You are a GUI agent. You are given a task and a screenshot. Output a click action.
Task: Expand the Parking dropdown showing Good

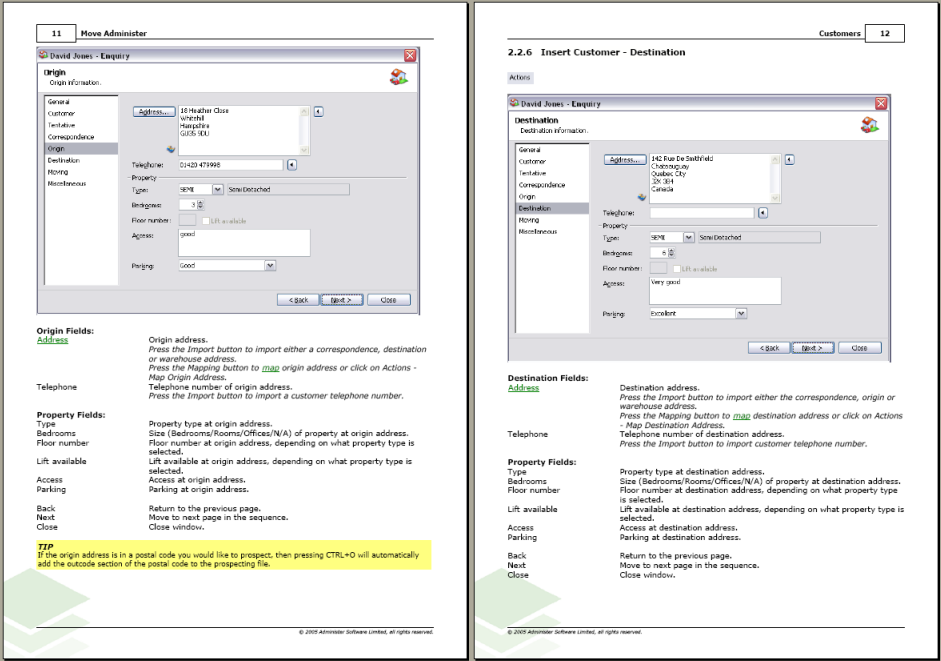tap(270, 266)
